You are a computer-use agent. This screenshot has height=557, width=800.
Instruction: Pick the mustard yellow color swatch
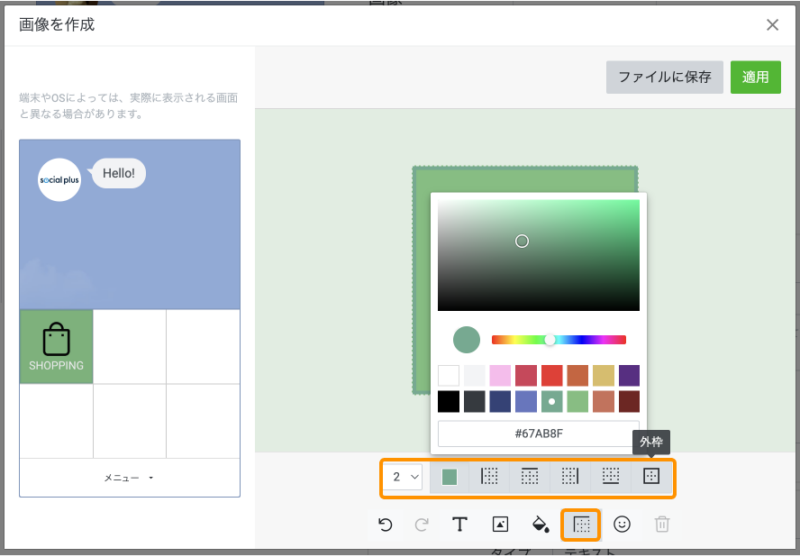coord(603,375)
